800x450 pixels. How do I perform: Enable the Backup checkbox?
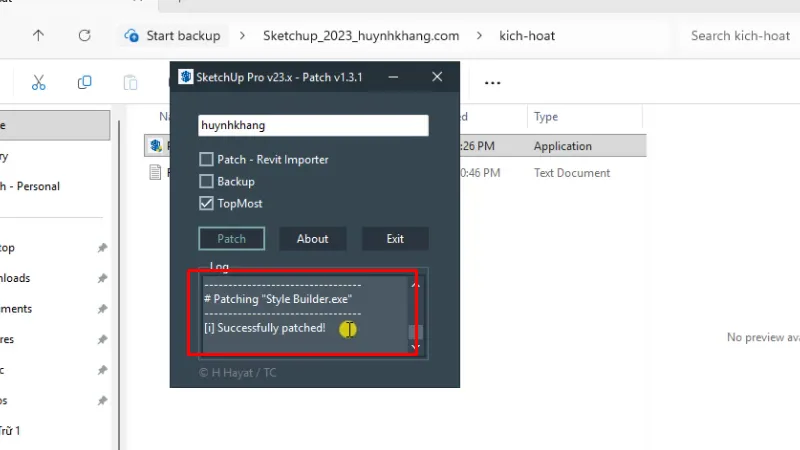tap(206, 182)
